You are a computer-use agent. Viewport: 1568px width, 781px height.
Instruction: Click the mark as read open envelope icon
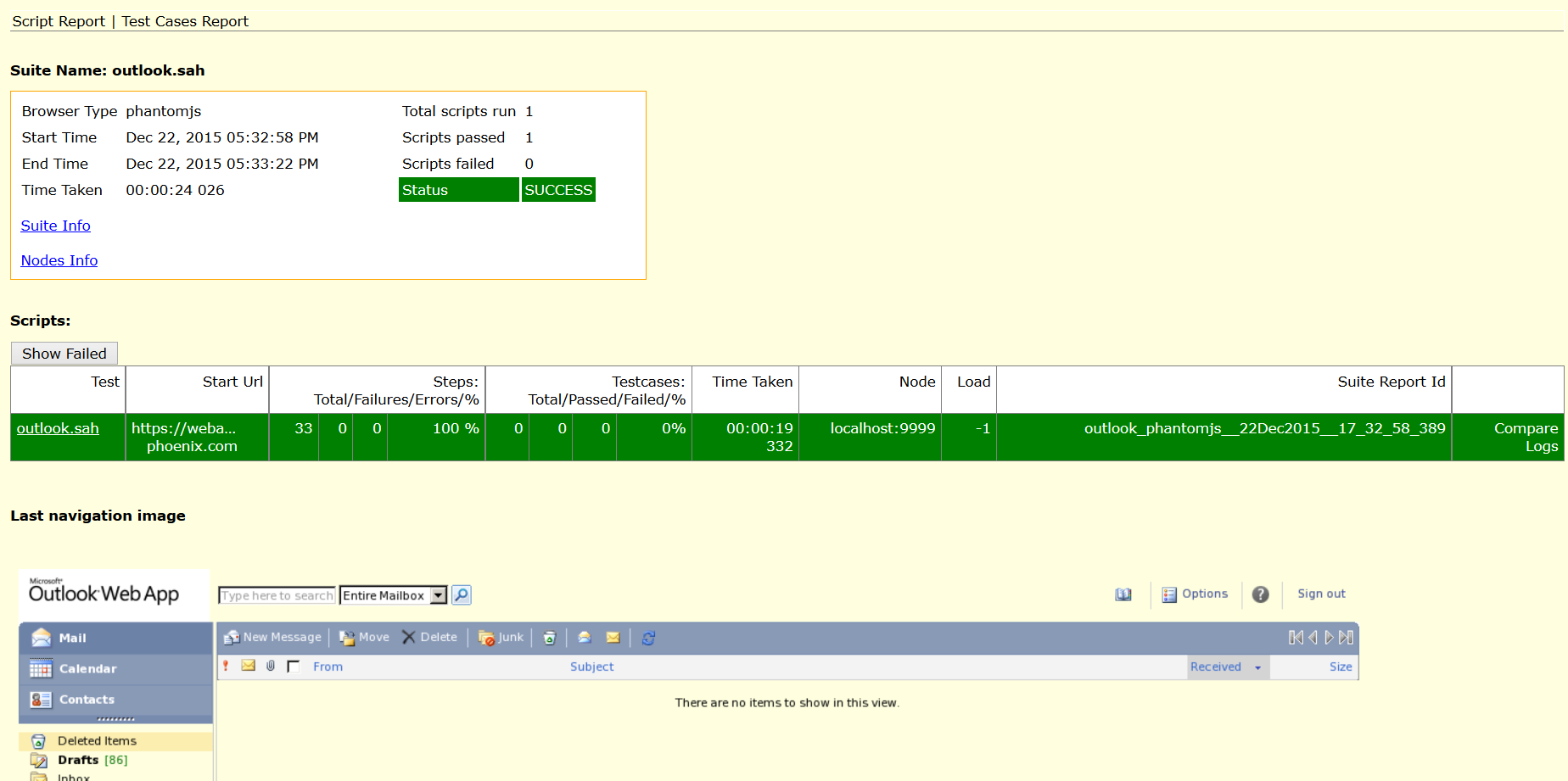[585, 638]
